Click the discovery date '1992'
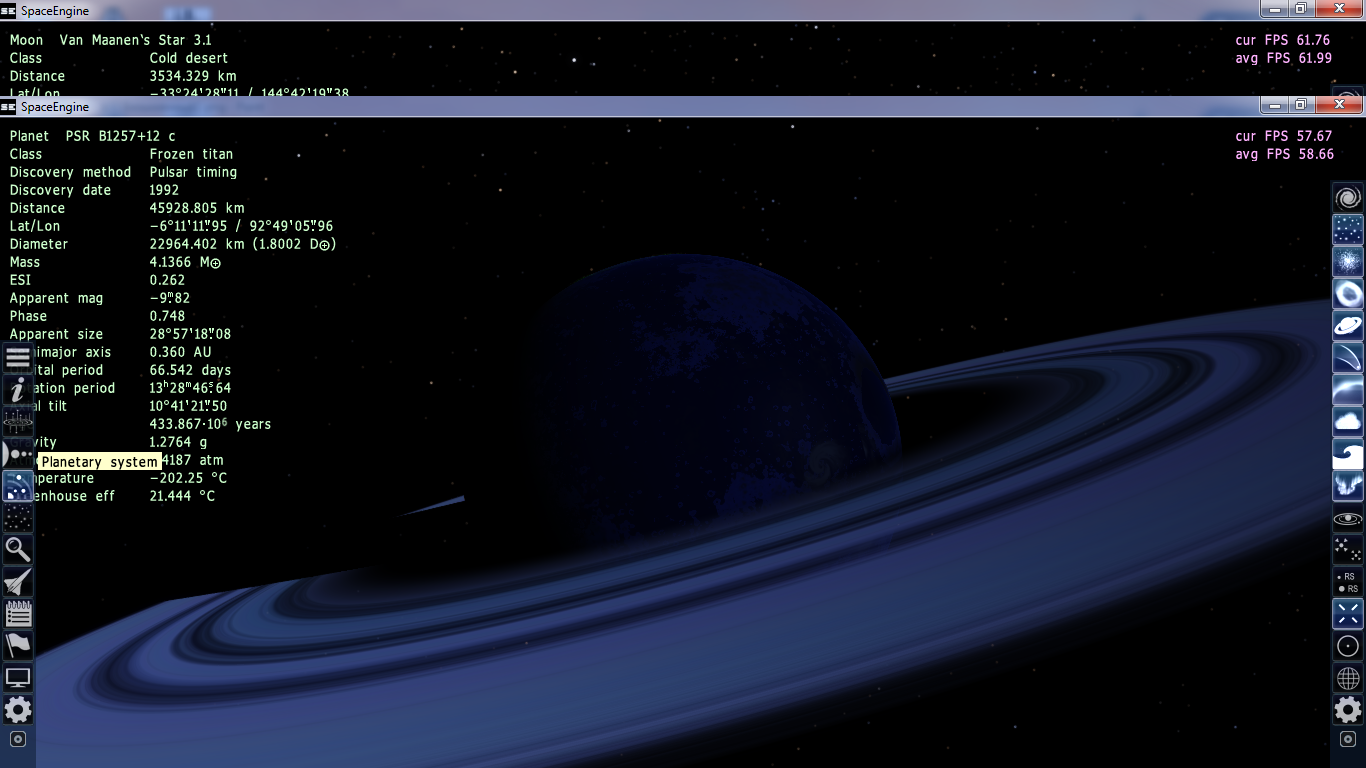The width and height of the screenshot is (1366, 768). (164, 190)
